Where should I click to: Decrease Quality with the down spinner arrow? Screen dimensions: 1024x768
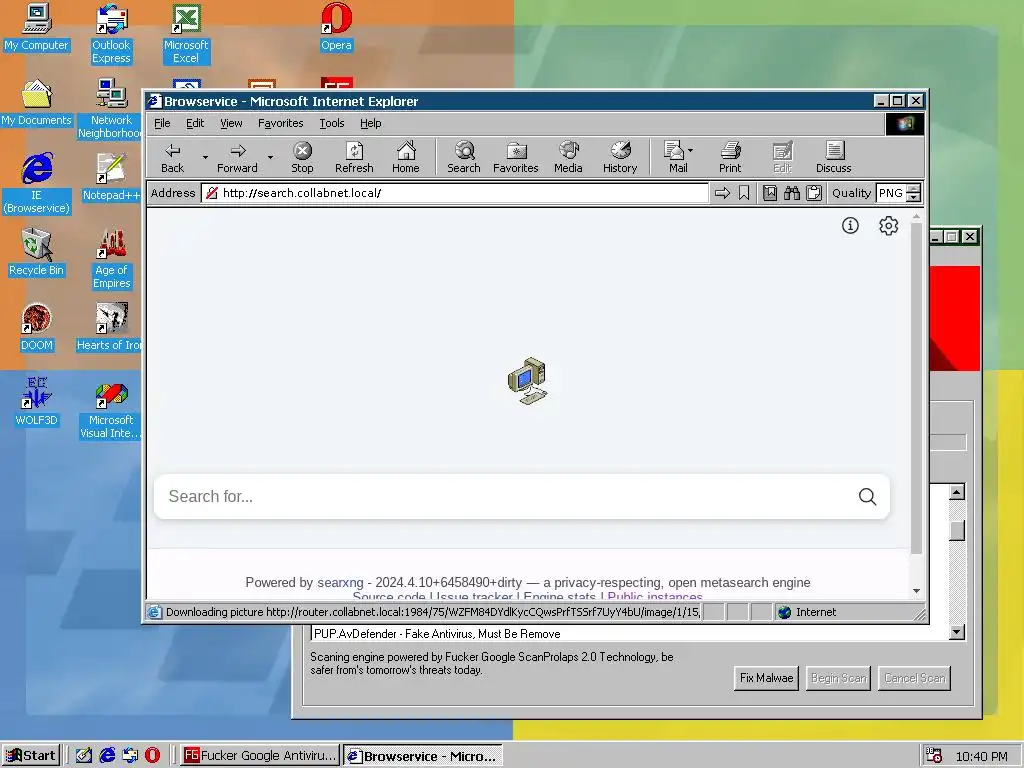914,197
